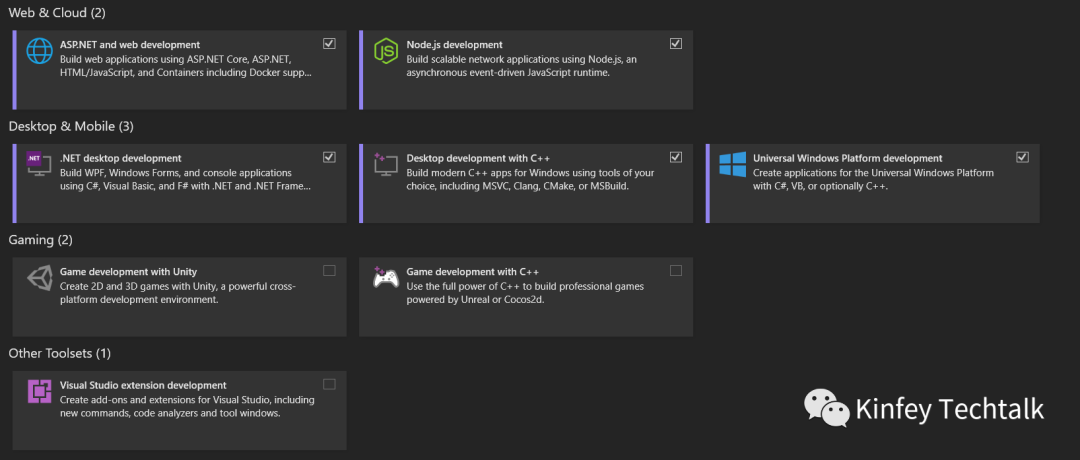Screen dimensions: 1080x460
Task: Check Game development with C++ checkbox
Action: pyautogui.click(x=676, y=271)
